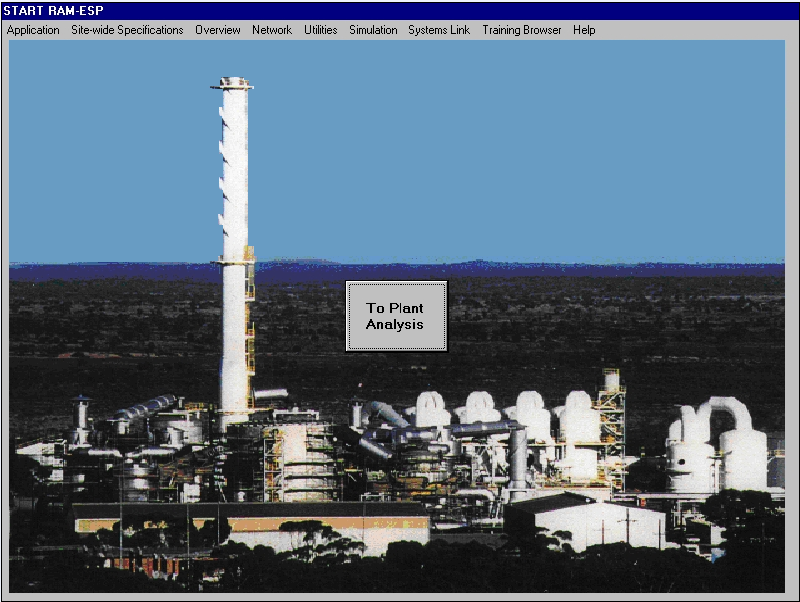Image resolution: width=800 pixels, height=602 pixels.
Task: Open the Overview menu
Action: [218, 30]
